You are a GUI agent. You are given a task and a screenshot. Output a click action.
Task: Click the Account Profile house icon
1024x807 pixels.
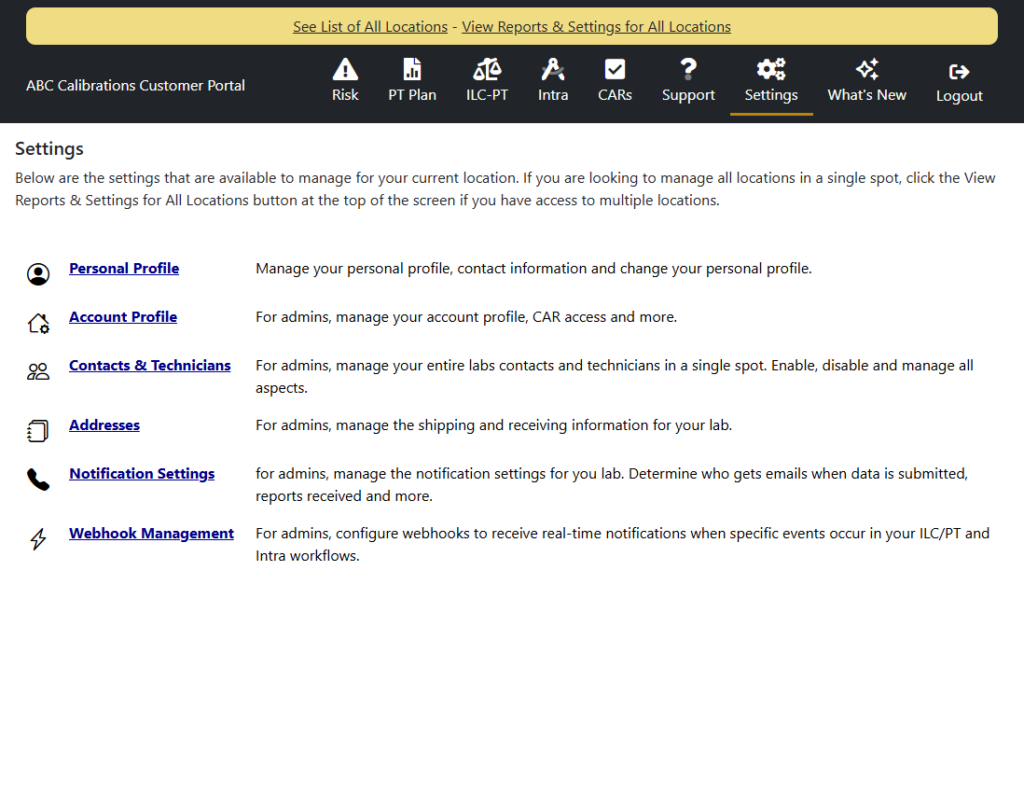point(38,323)
